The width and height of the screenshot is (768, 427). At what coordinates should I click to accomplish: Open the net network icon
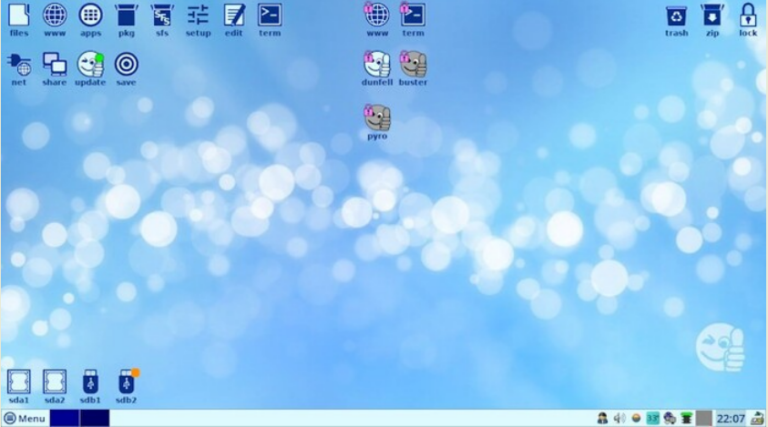(19, 65)
